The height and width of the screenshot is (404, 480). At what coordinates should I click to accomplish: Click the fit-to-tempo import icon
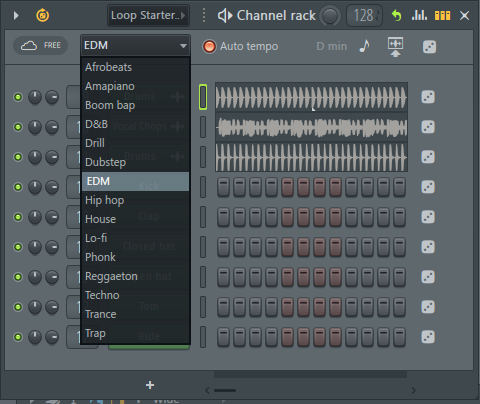[x=395, y=47]
